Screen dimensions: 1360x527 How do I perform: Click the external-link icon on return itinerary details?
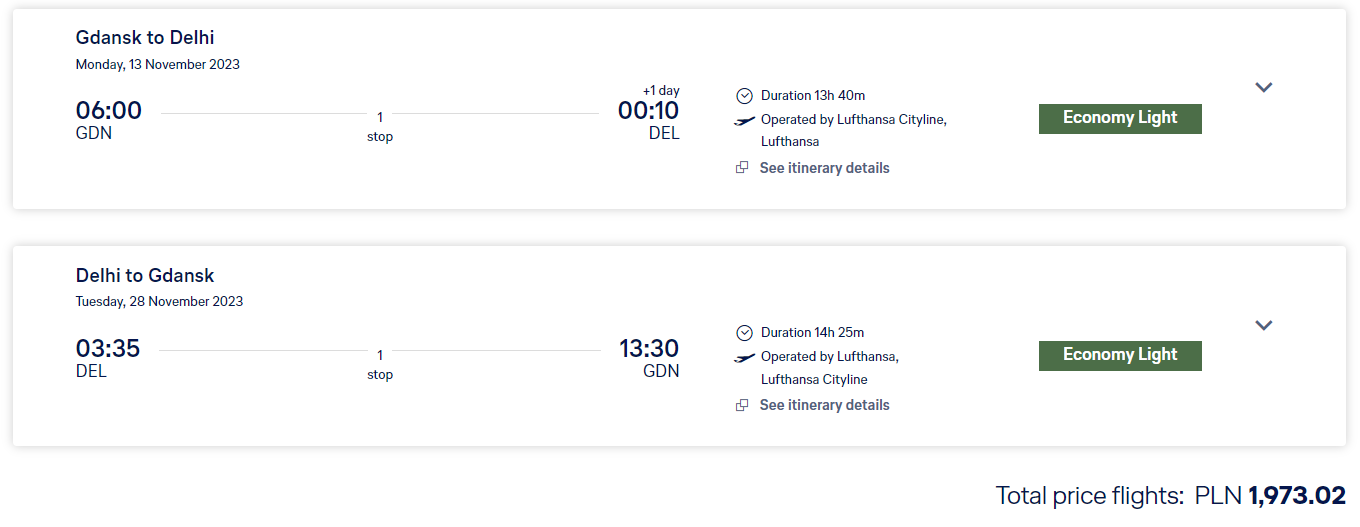[742, 405]
